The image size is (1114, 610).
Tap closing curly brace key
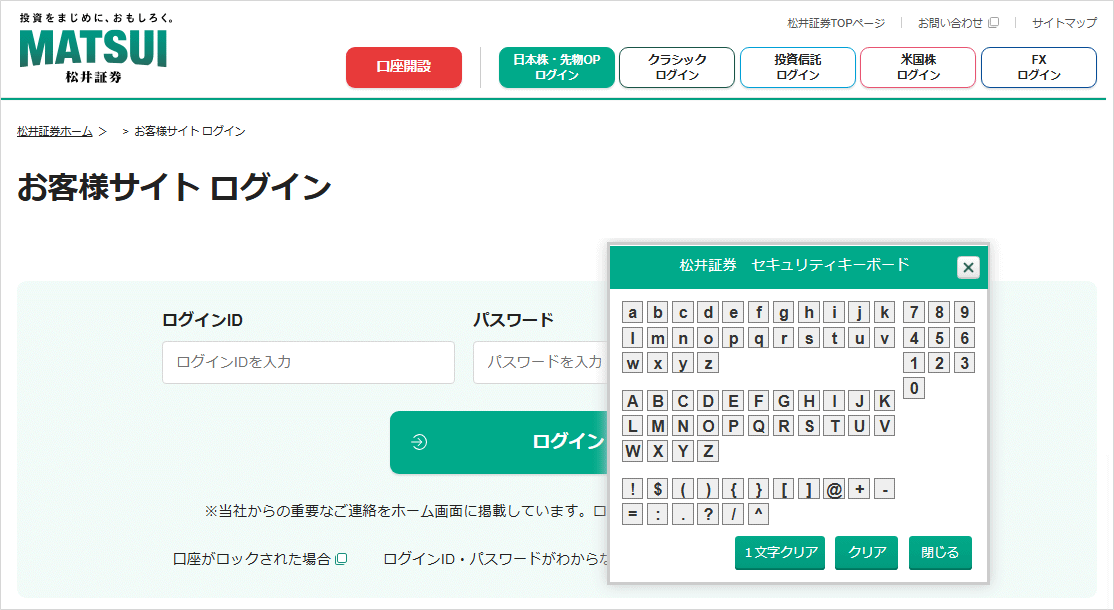click(x=759, y=489)
